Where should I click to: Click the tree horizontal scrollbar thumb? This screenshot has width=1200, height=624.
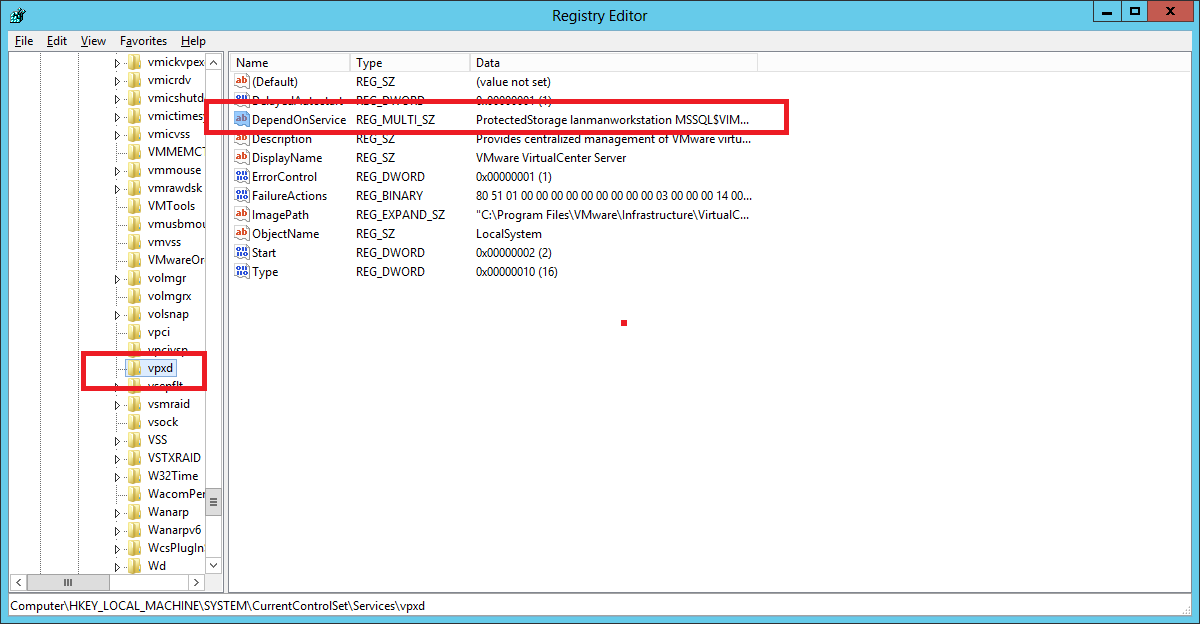(68, 582)
